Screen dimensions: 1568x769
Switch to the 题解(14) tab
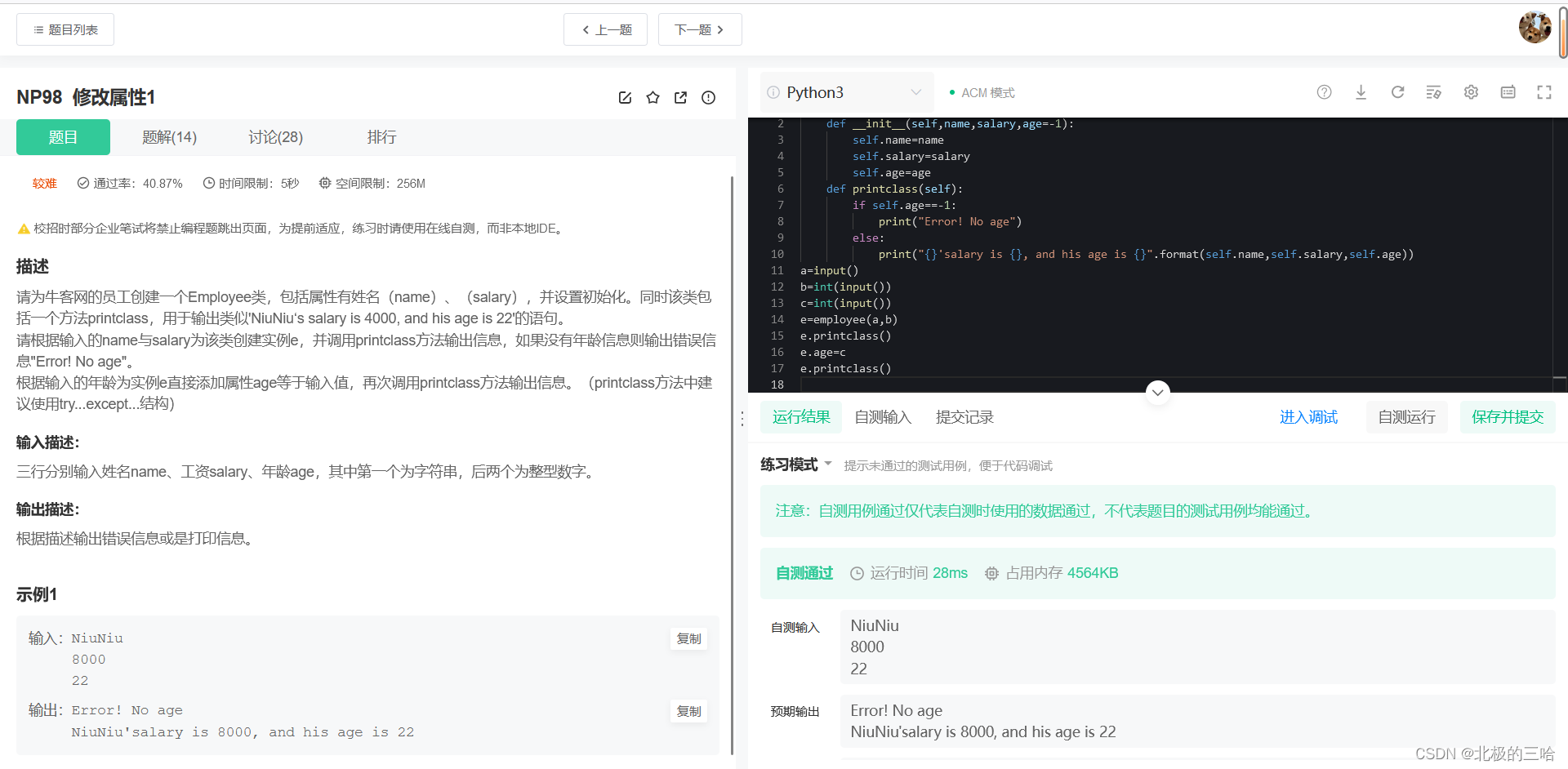[169, 136]
